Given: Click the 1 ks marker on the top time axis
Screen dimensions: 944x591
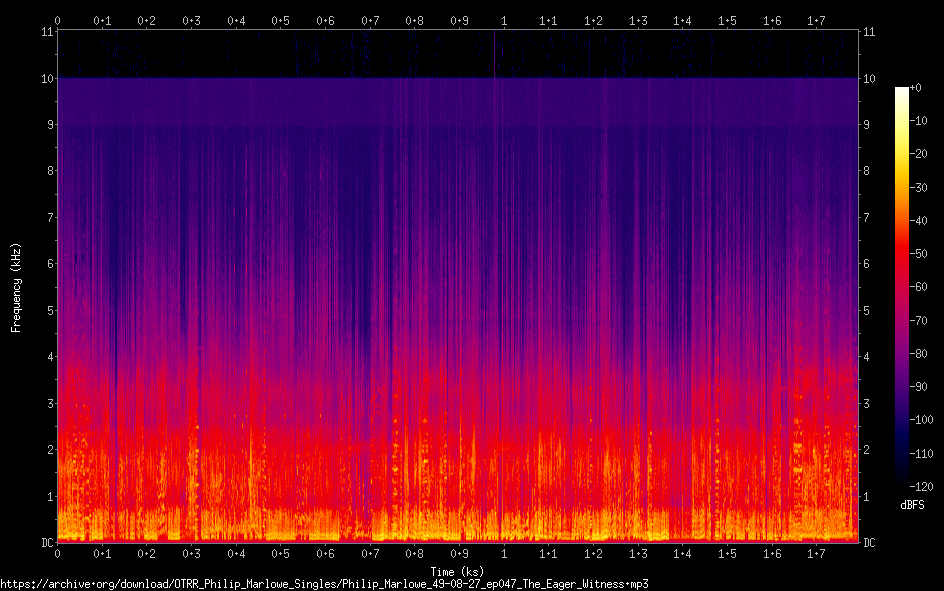Looking at the screenshot, I should coord(503,20).
